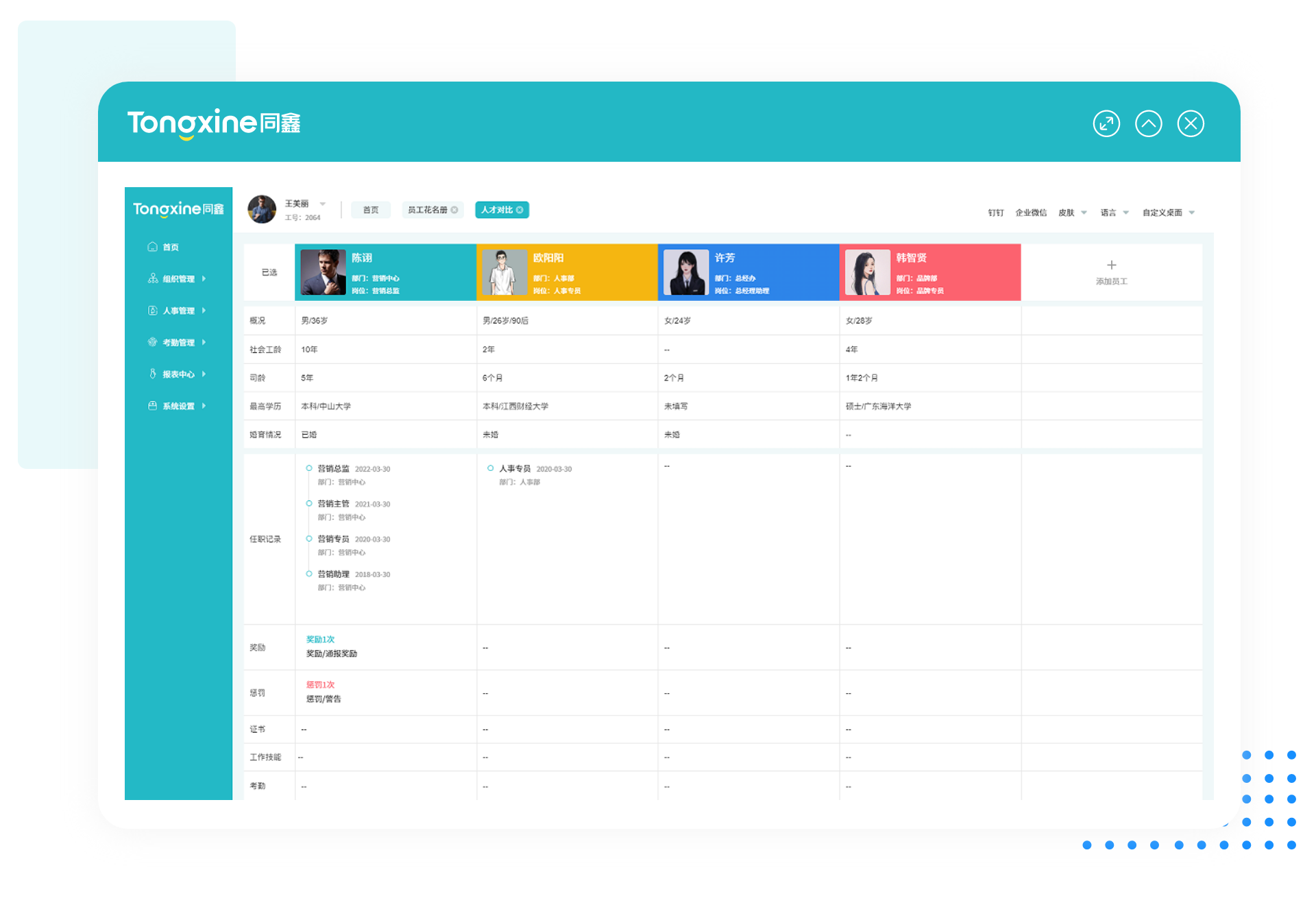
Task: Open the 首页 home icon in sidebar
Action: point(152,247)
